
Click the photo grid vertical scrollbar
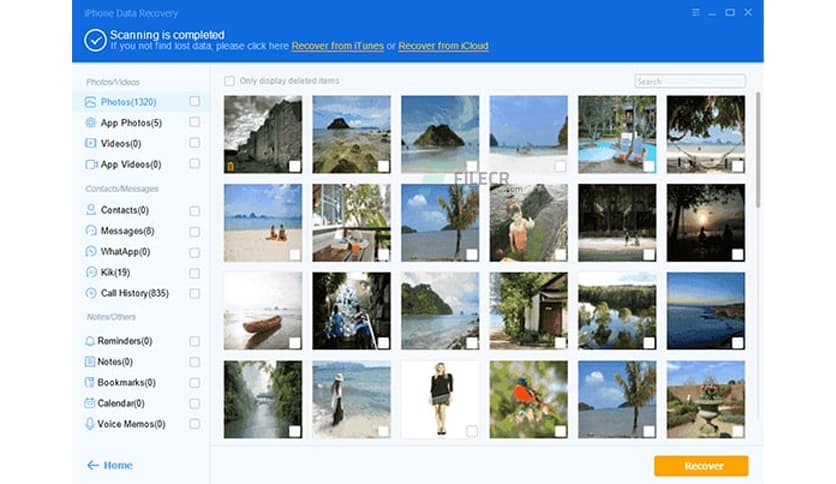point(758,150)
